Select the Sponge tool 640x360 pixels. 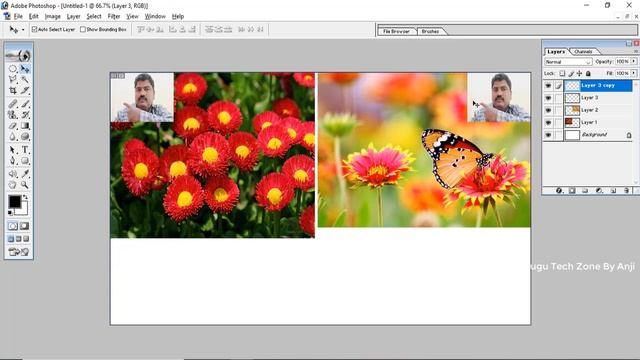tap(25, 136)
